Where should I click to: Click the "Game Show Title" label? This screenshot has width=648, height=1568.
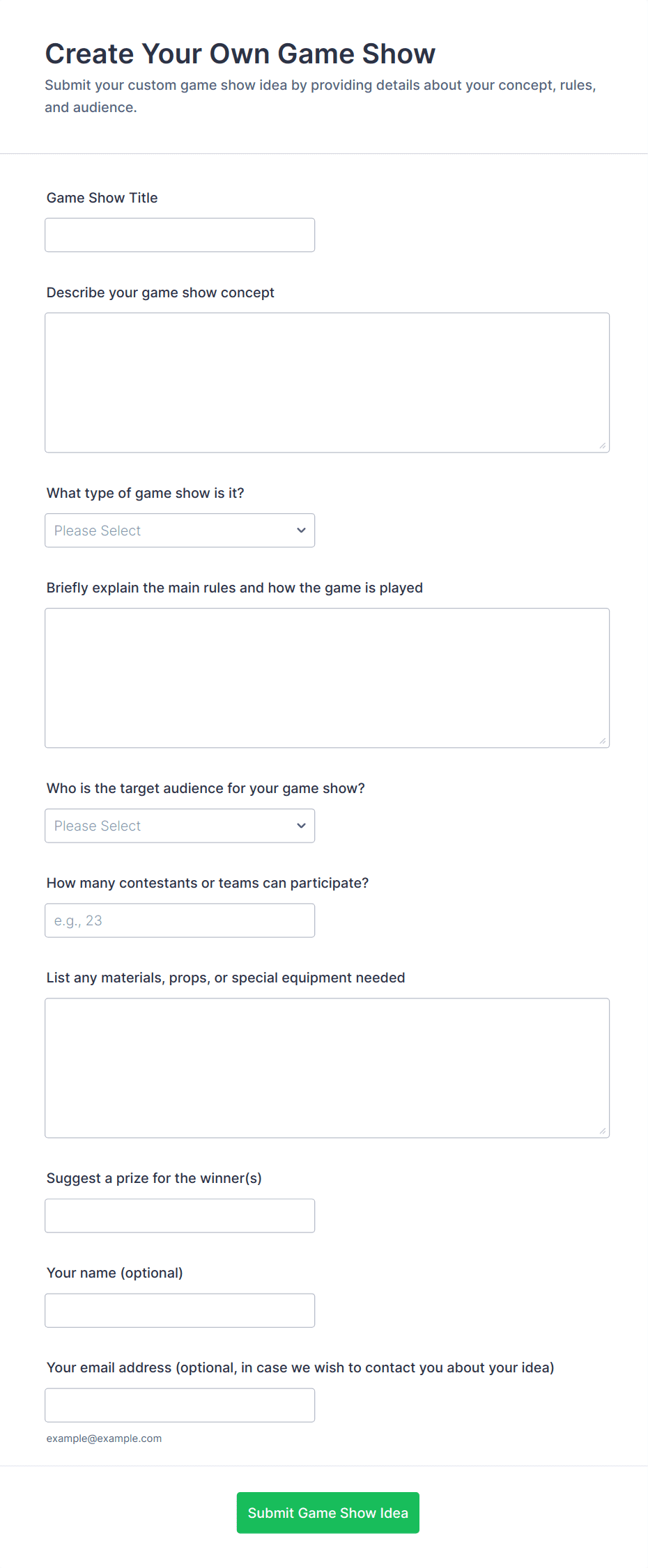point(102,198)
